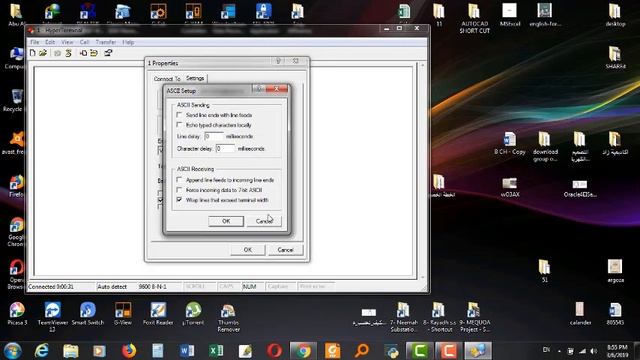Click OK in the ASCII Setup dialog
This screenshot has width=640, height=360.
(x=226, y=221)
